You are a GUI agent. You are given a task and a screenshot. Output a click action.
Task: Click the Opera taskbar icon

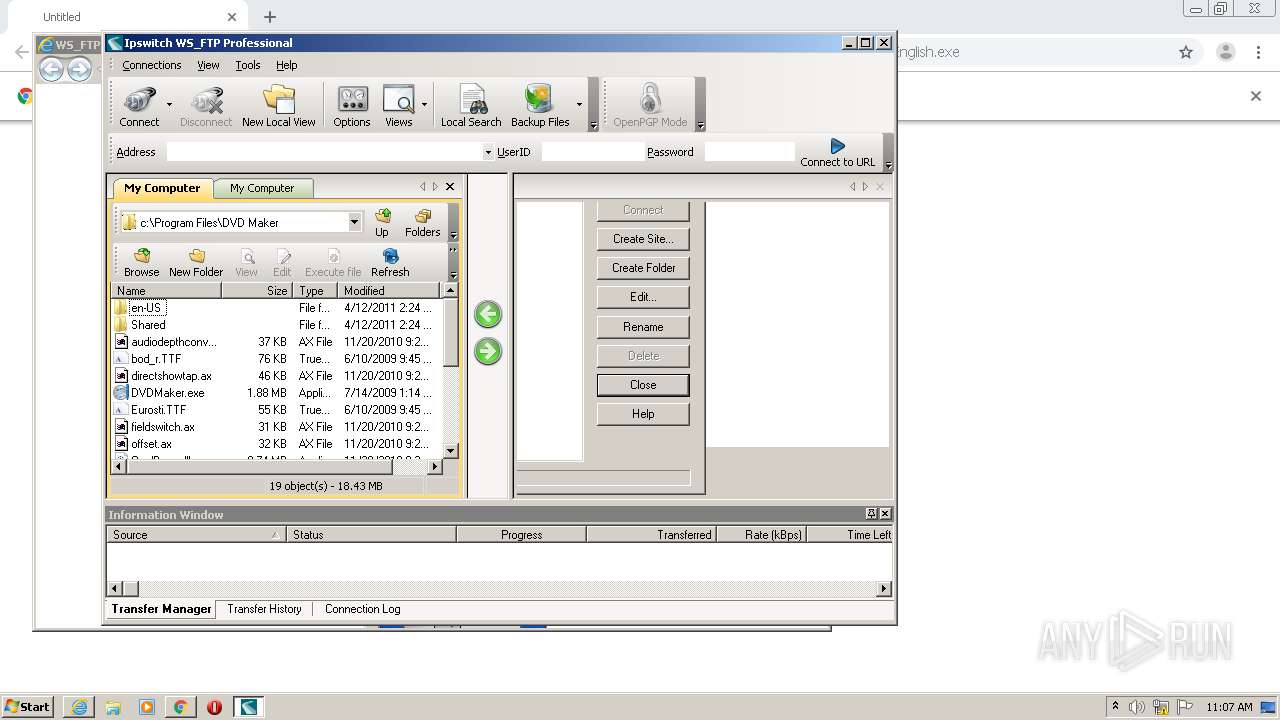(214, 707)
